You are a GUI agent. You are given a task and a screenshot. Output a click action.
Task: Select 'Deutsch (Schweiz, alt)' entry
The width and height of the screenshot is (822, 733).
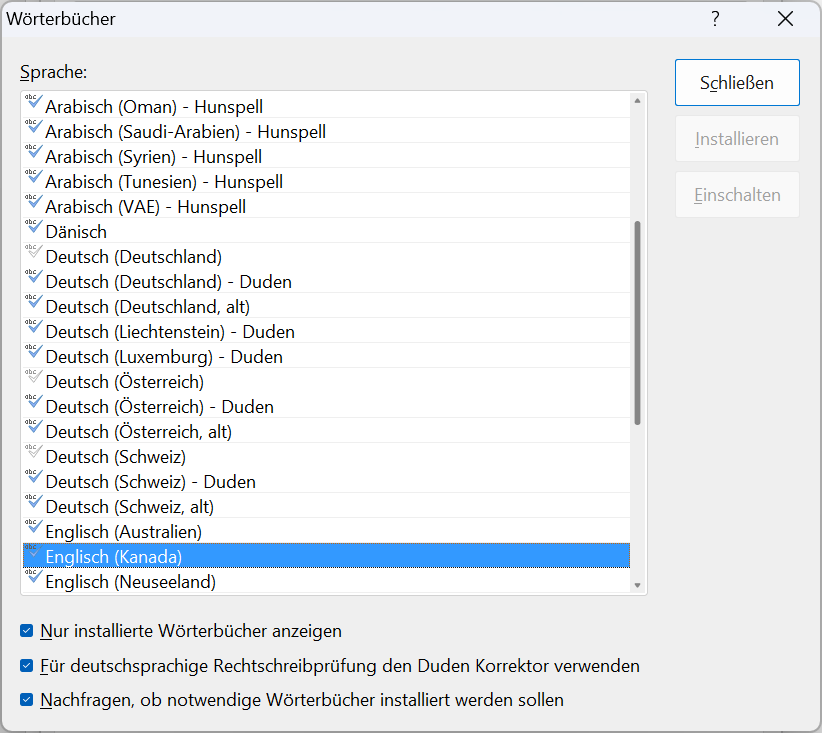click(x=326, y=506)
